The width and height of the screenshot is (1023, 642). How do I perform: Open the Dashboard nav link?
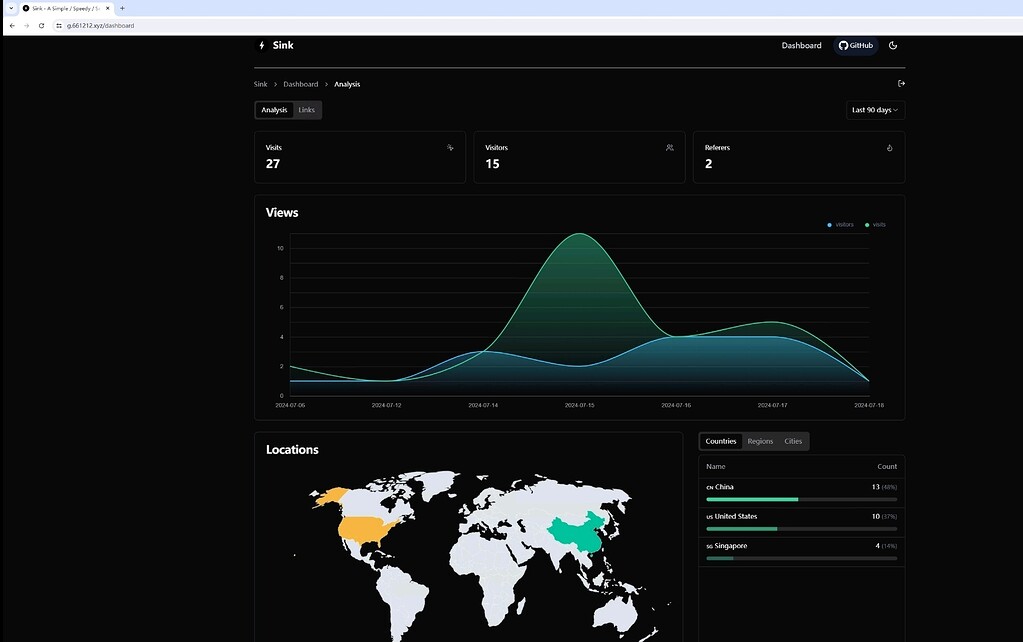click(801, 45)
